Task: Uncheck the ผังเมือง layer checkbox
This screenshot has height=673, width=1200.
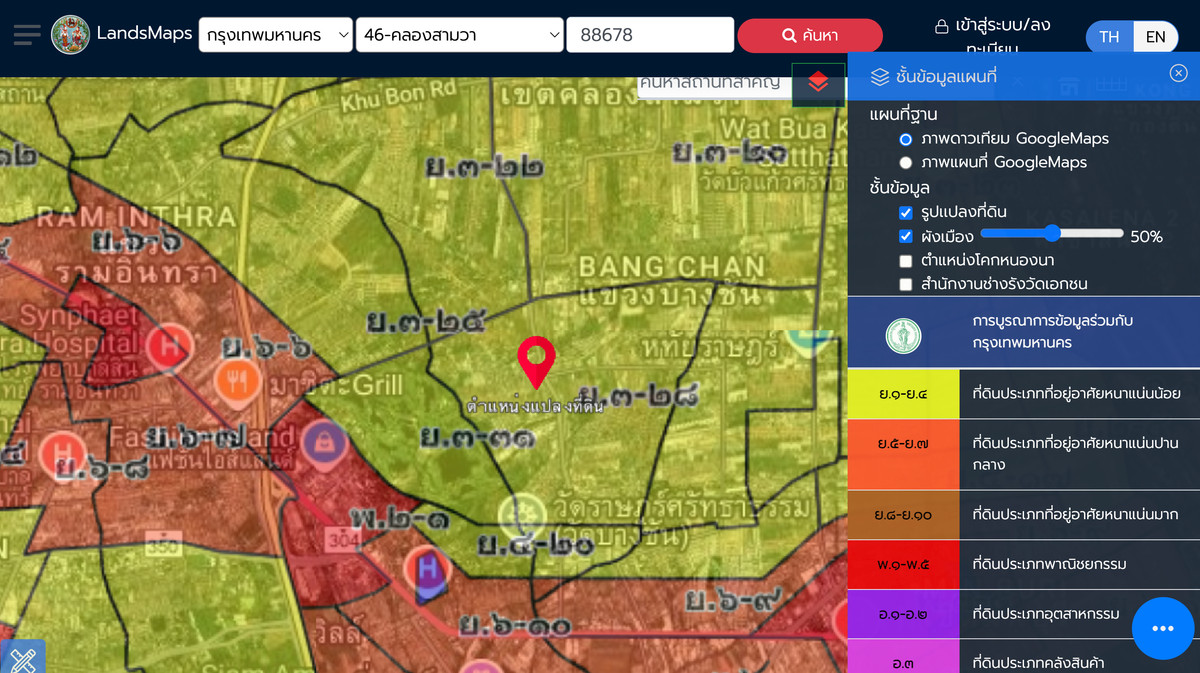Action: click(x=906, y=237)
